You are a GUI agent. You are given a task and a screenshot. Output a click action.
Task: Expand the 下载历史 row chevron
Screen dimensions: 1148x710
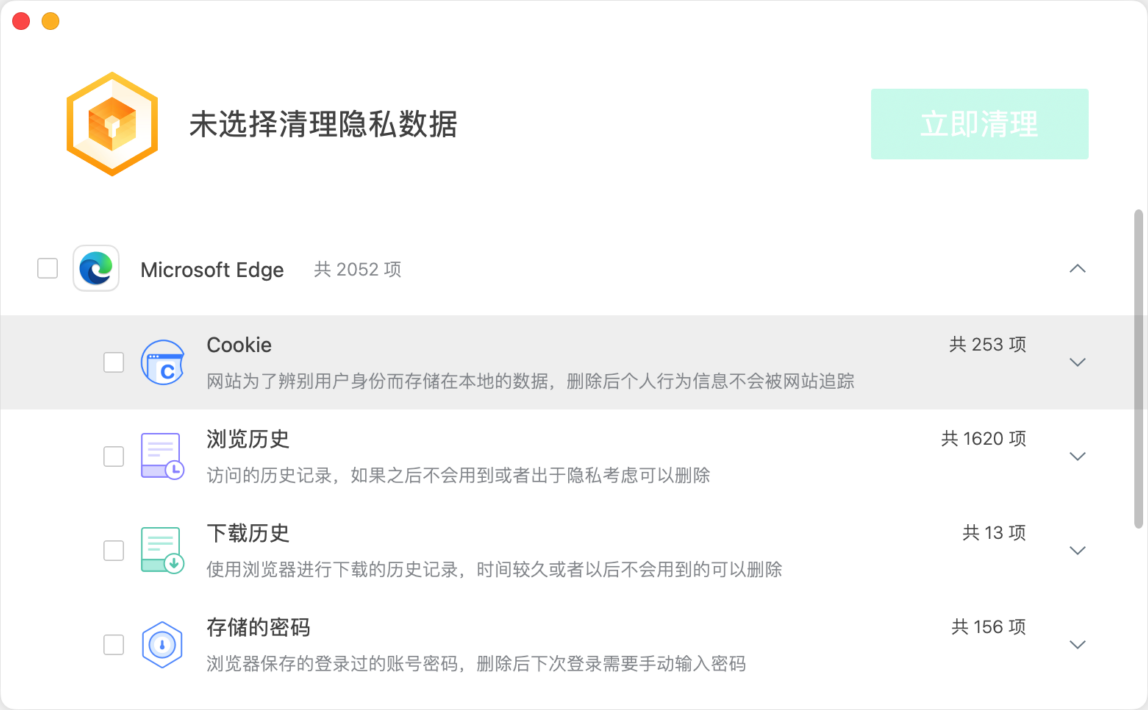[x=1077, y=550]
